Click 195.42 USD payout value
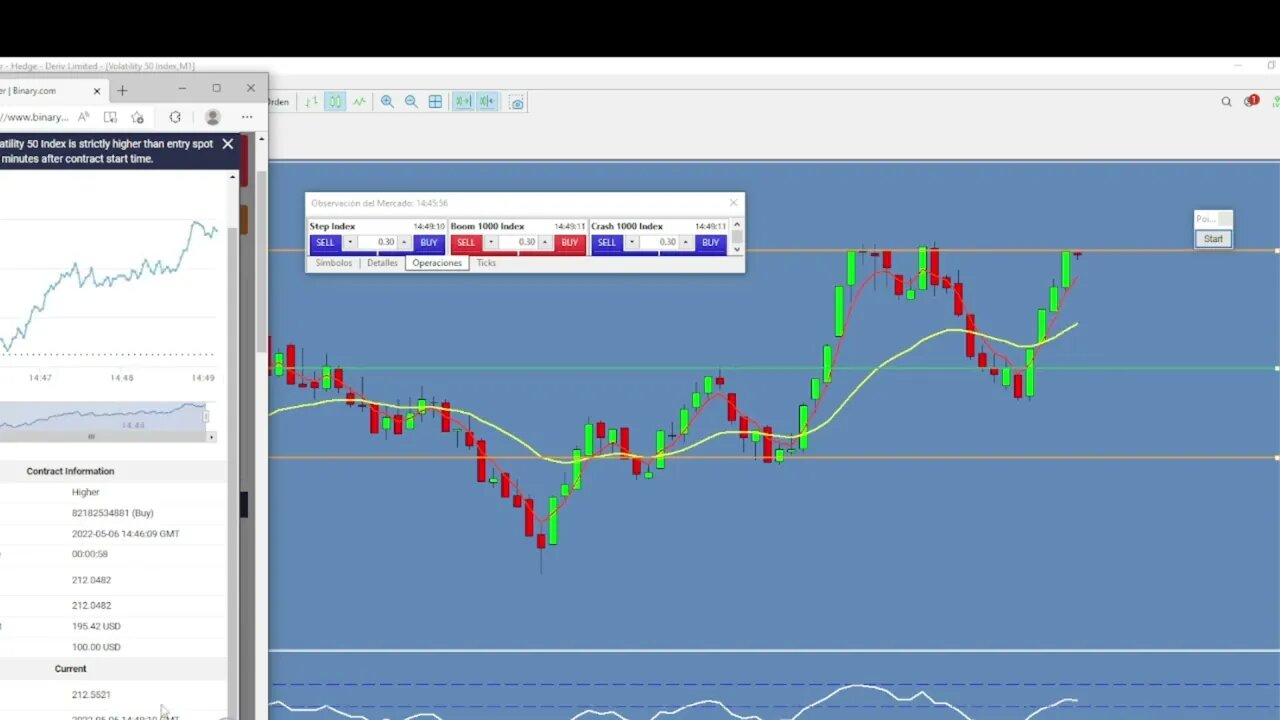The height and width of the screenshot is (720, 1280). tap(96, 626)
